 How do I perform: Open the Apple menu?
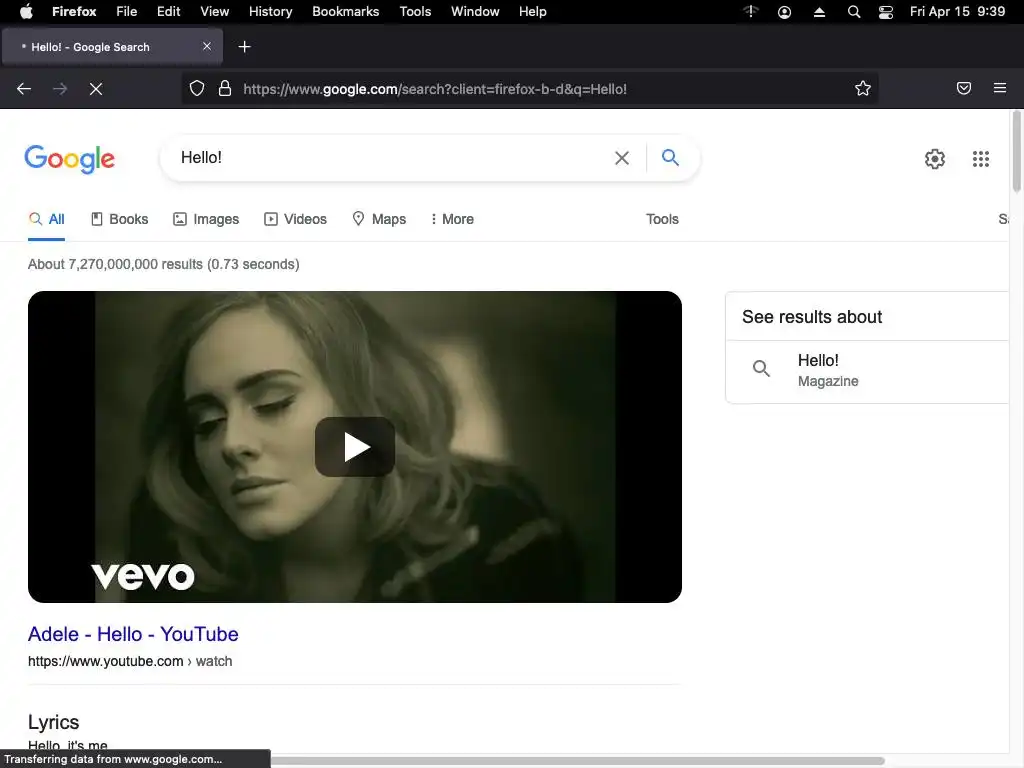coord(26,12)
